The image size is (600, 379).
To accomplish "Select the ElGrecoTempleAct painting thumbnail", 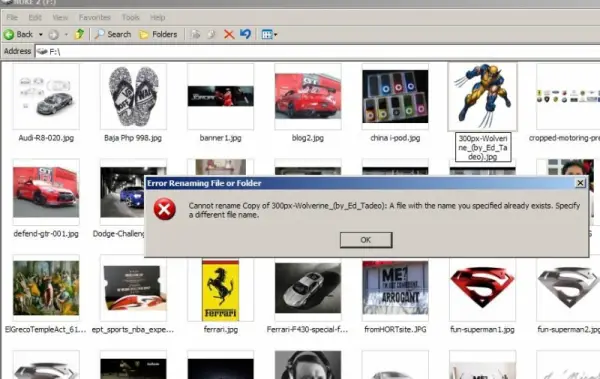I will click(46, 288).
